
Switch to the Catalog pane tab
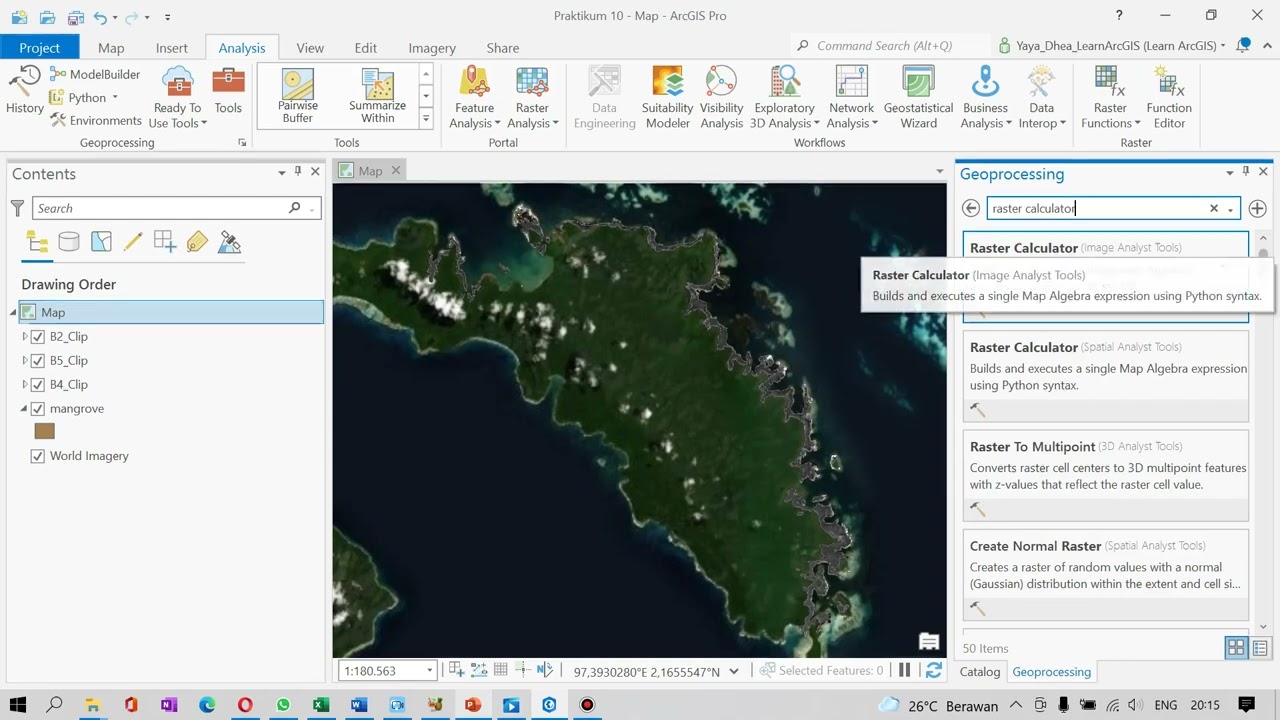click(x=980, y=672)
